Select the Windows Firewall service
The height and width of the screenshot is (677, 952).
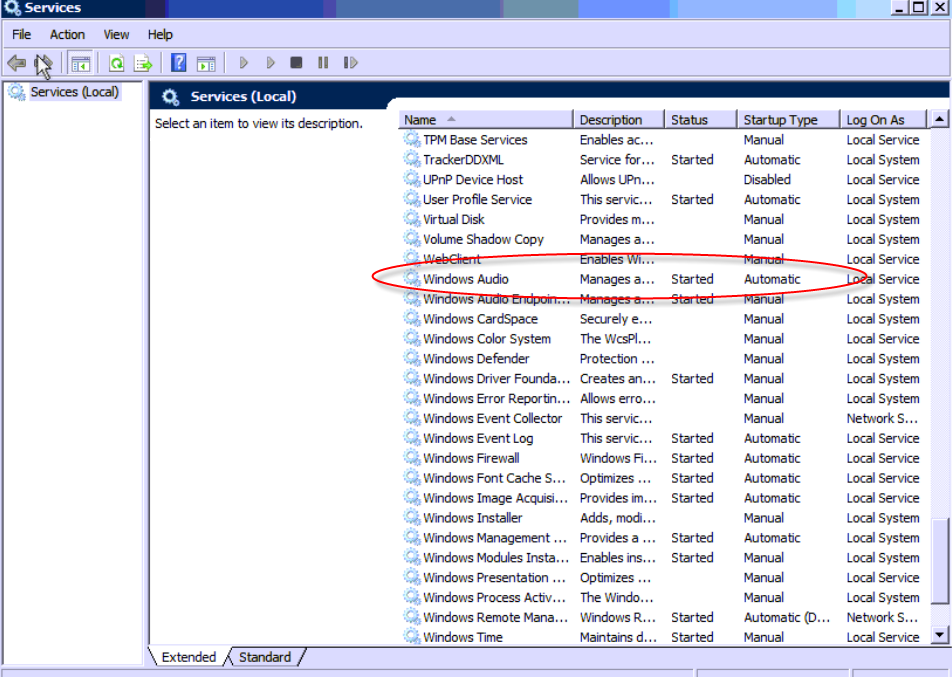point(664,458)
